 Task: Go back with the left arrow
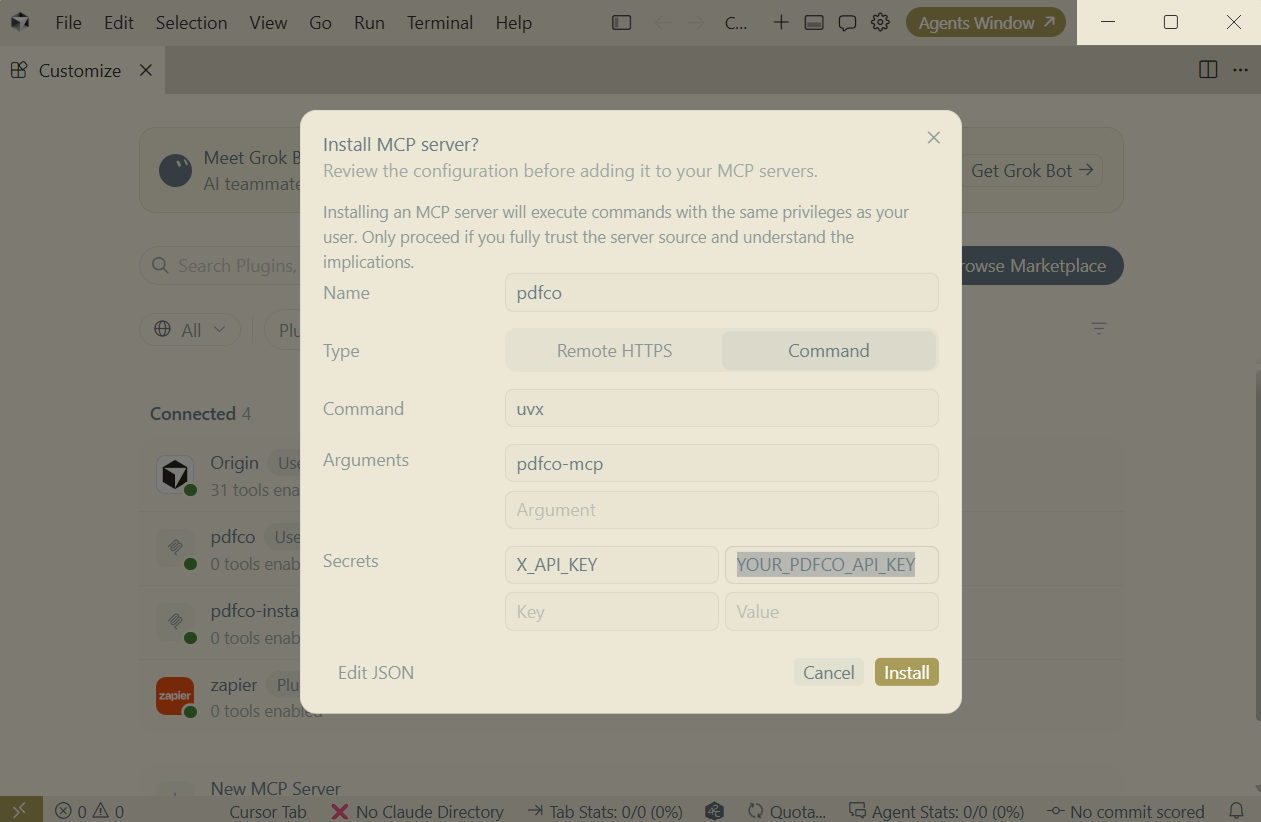(x=662, y=22)
